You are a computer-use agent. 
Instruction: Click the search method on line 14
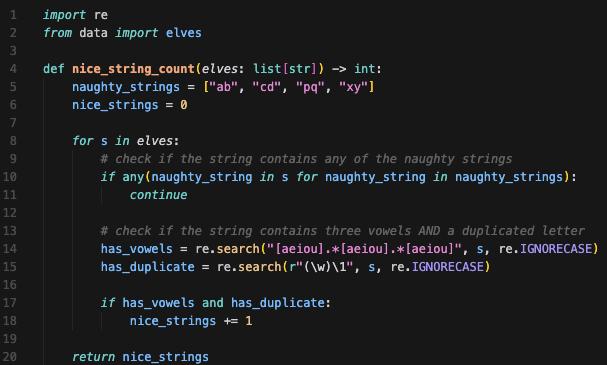coord(238,249)
